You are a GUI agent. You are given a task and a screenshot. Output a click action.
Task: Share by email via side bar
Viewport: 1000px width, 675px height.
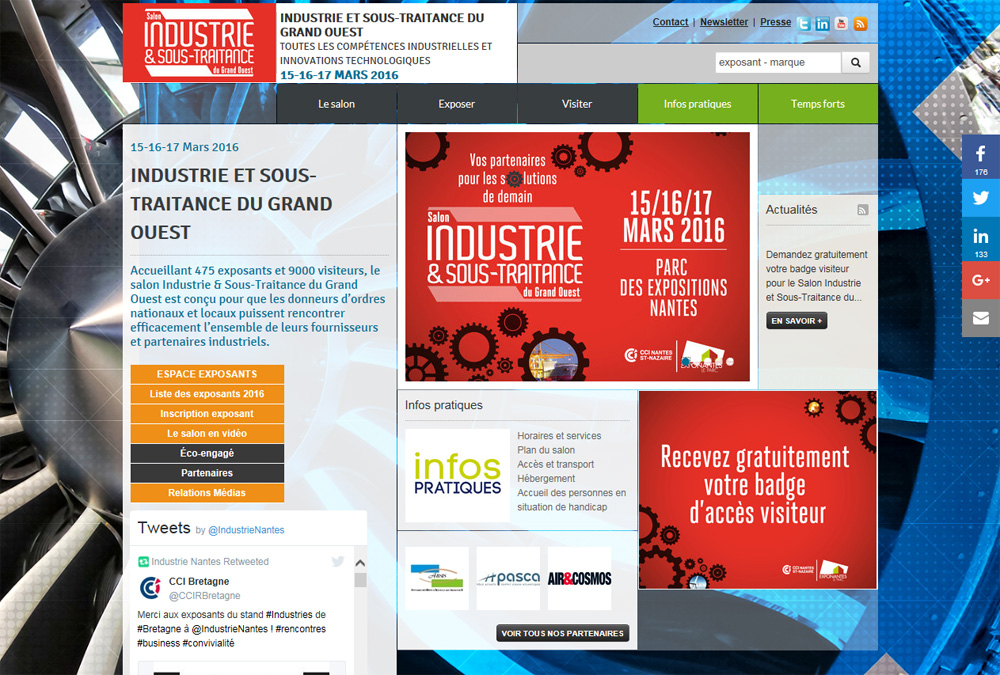pyautogui.click(x=981, y=318)
